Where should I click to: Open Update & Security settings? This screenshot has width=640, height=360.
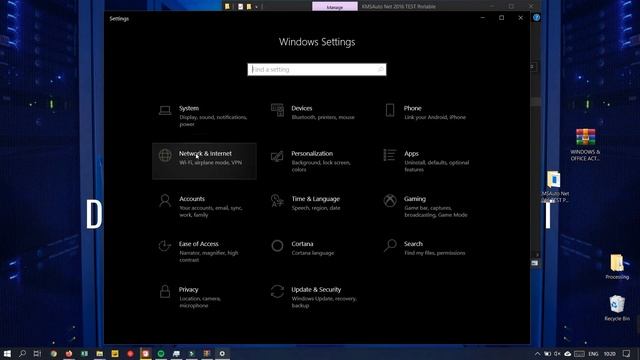(x=317, y=297)
